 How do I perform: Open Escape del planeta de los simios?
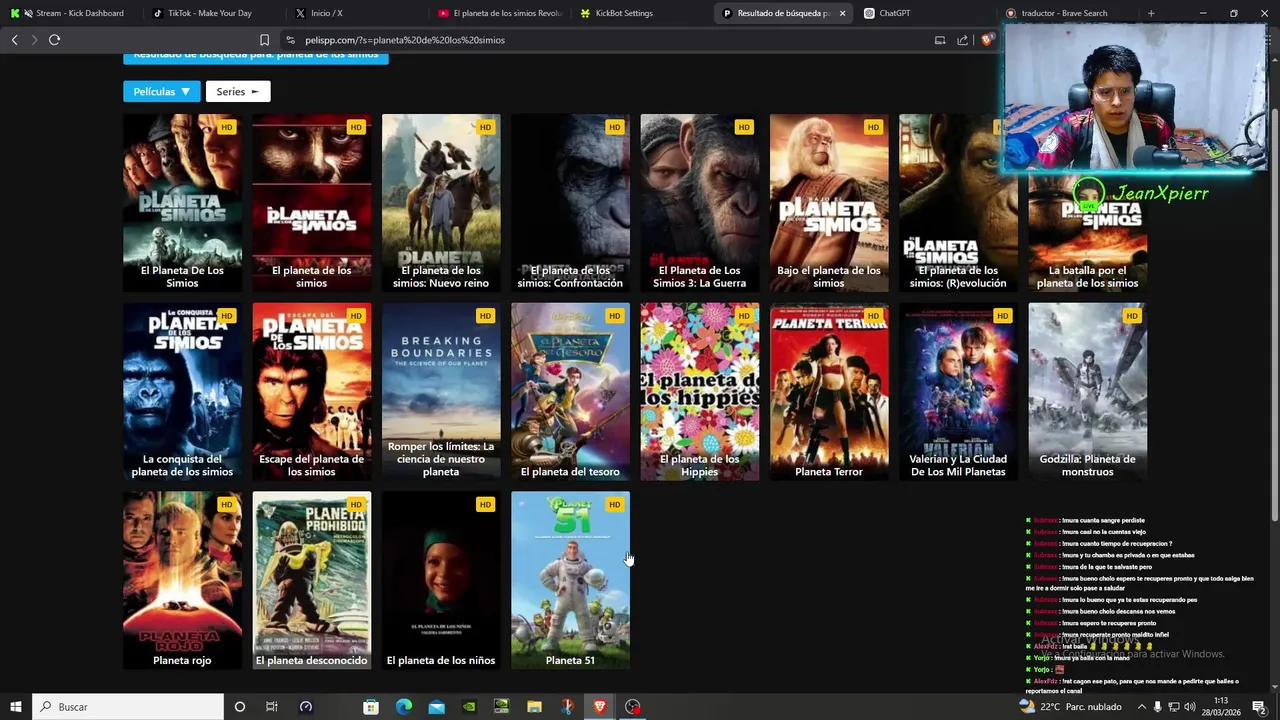[x=311, y=392]
